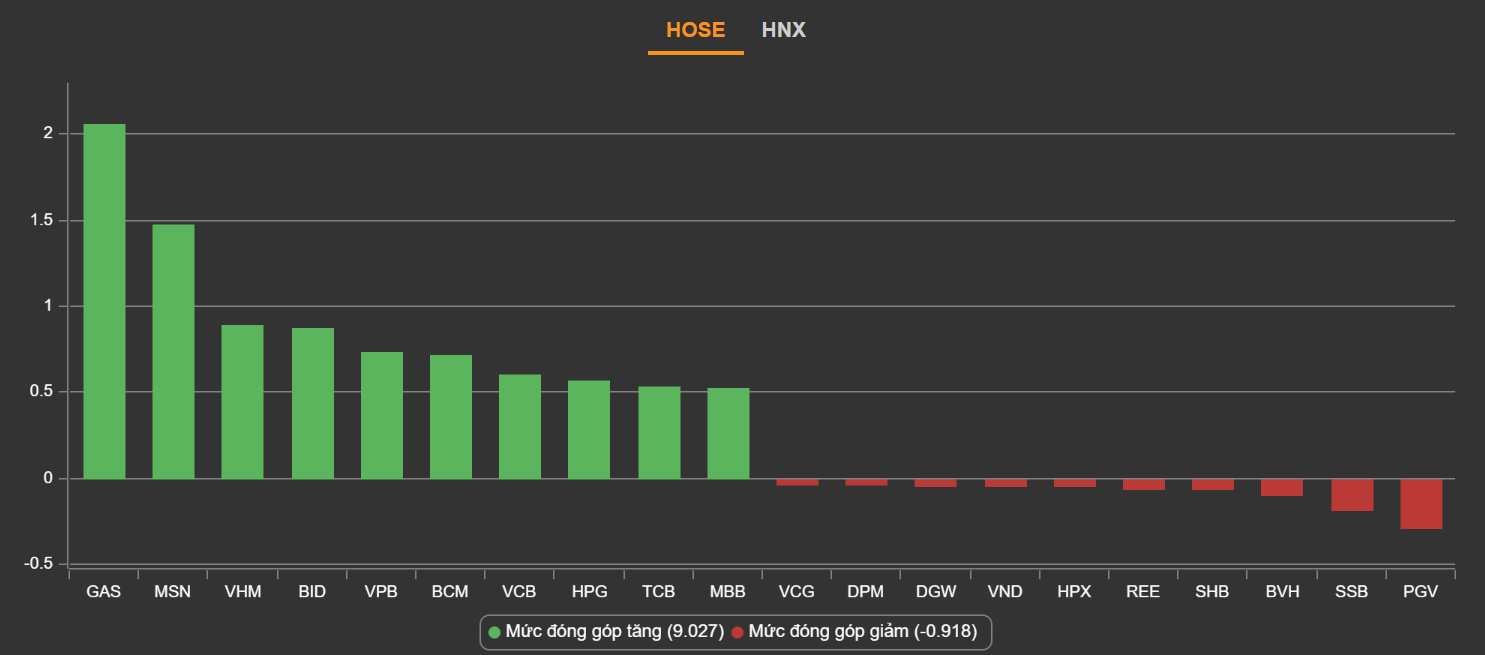This screenshot has width=1485, height=655.
Task: Click the green legend dot for gainers
Action: coord(494,632)
